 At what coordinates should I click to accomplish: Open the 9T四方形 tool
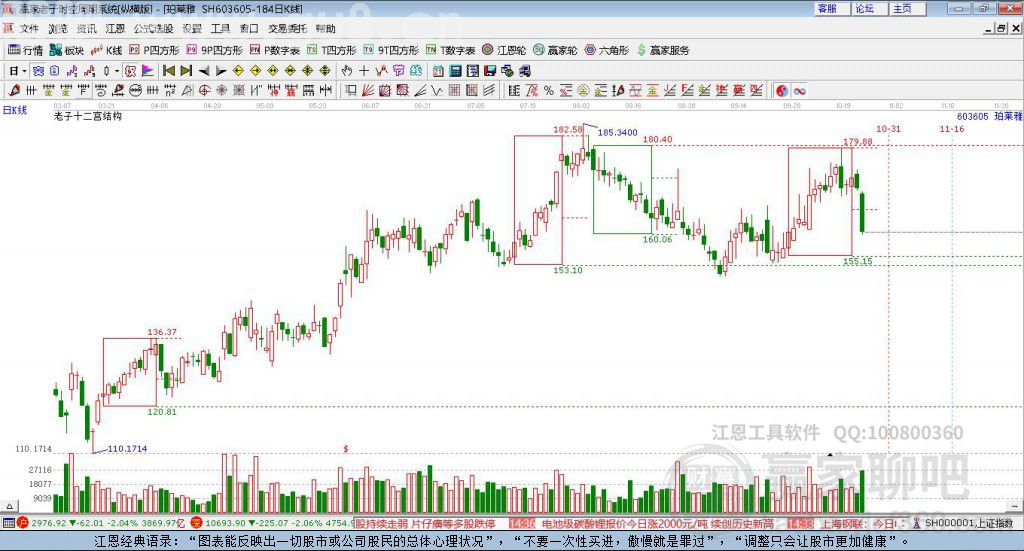click(391, 50)
